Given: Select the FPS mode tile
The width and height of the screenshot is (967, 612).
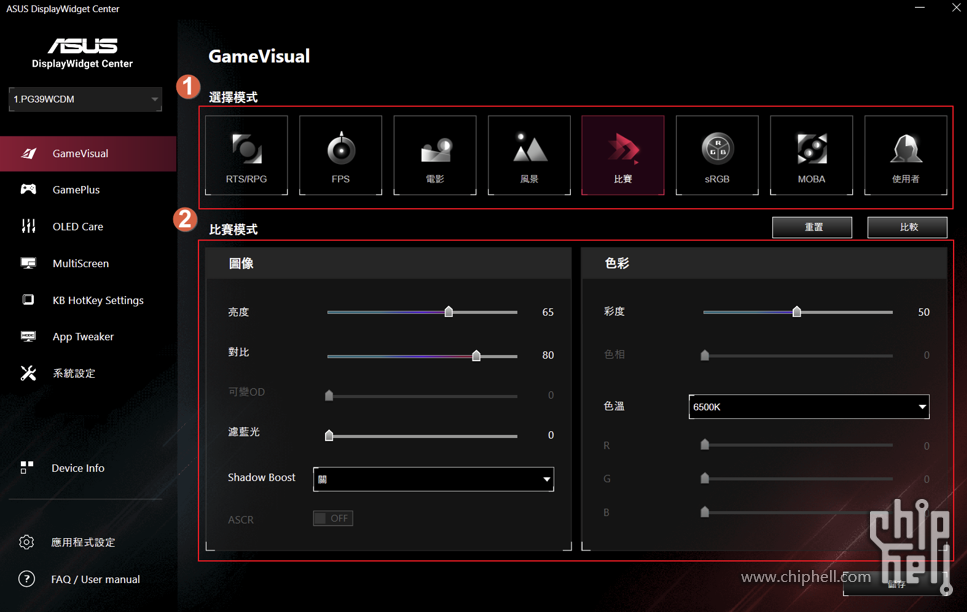Looking at the screenshot, I should 340,155.
